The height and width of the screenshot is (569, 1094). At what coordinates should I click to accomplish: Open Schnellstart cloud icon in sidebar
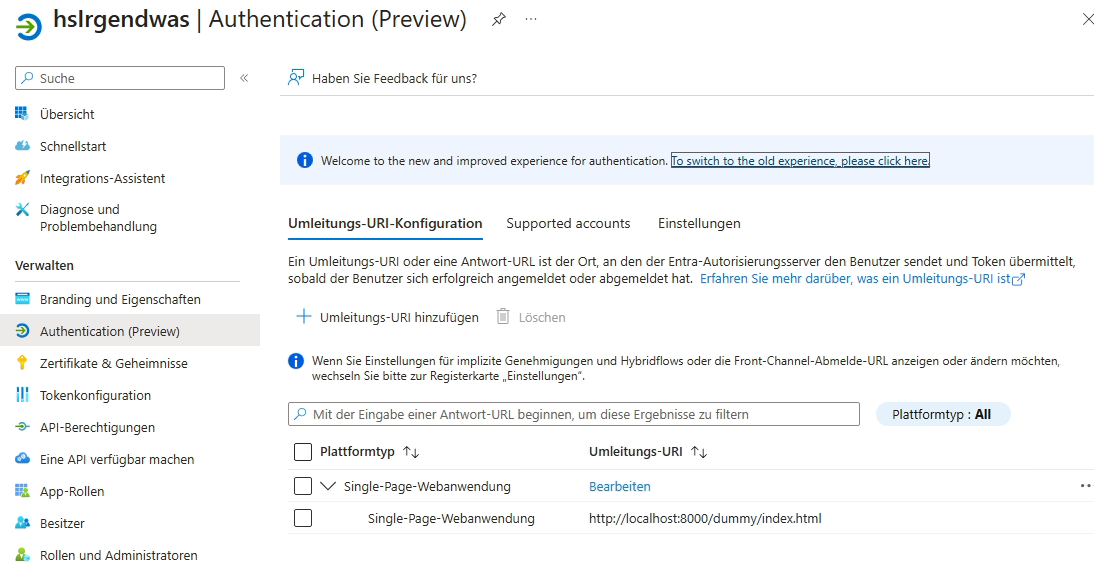(x=23, y=146)
